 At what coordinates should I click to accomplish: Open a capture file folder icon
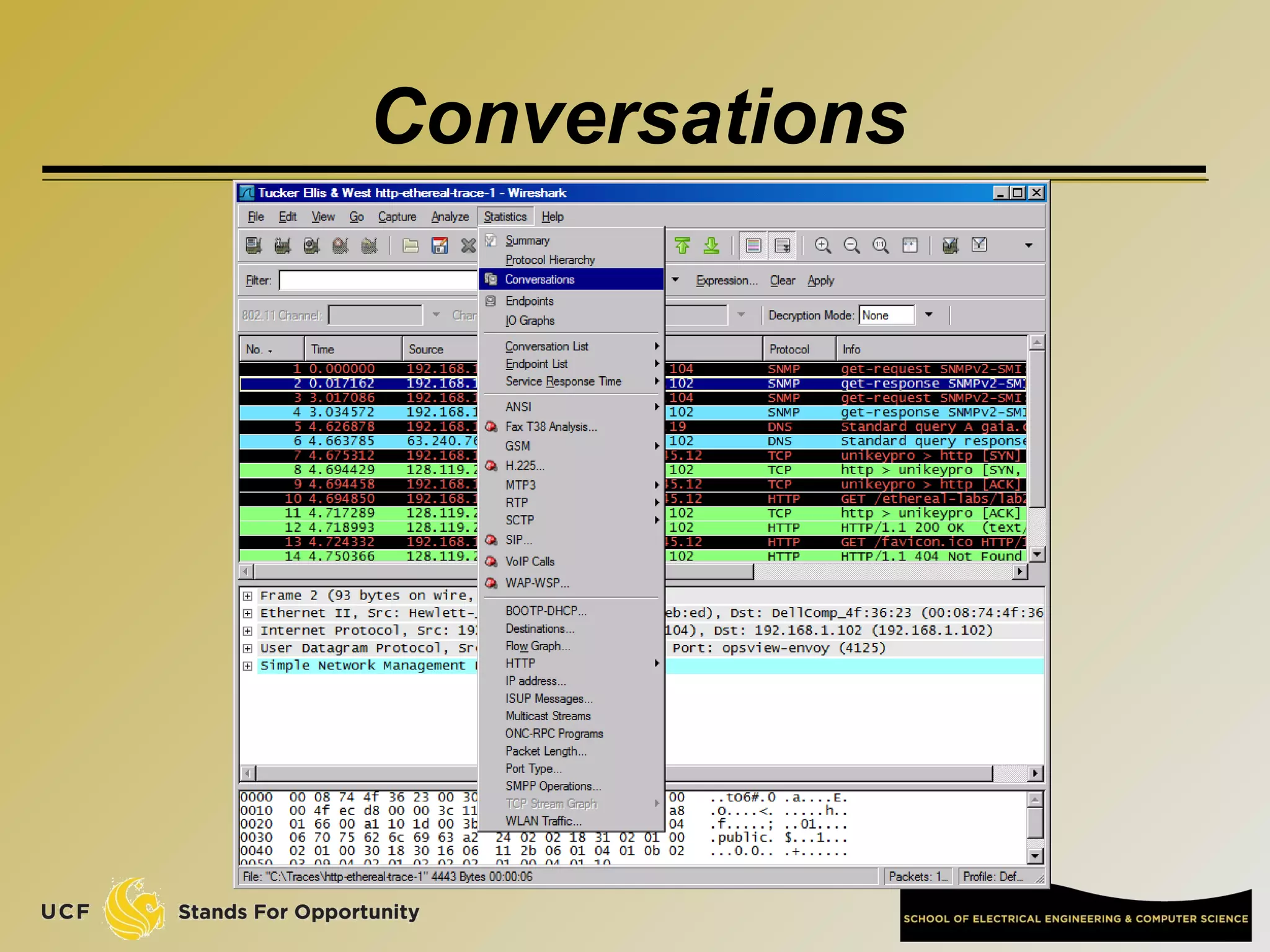[x=411, y=246]
